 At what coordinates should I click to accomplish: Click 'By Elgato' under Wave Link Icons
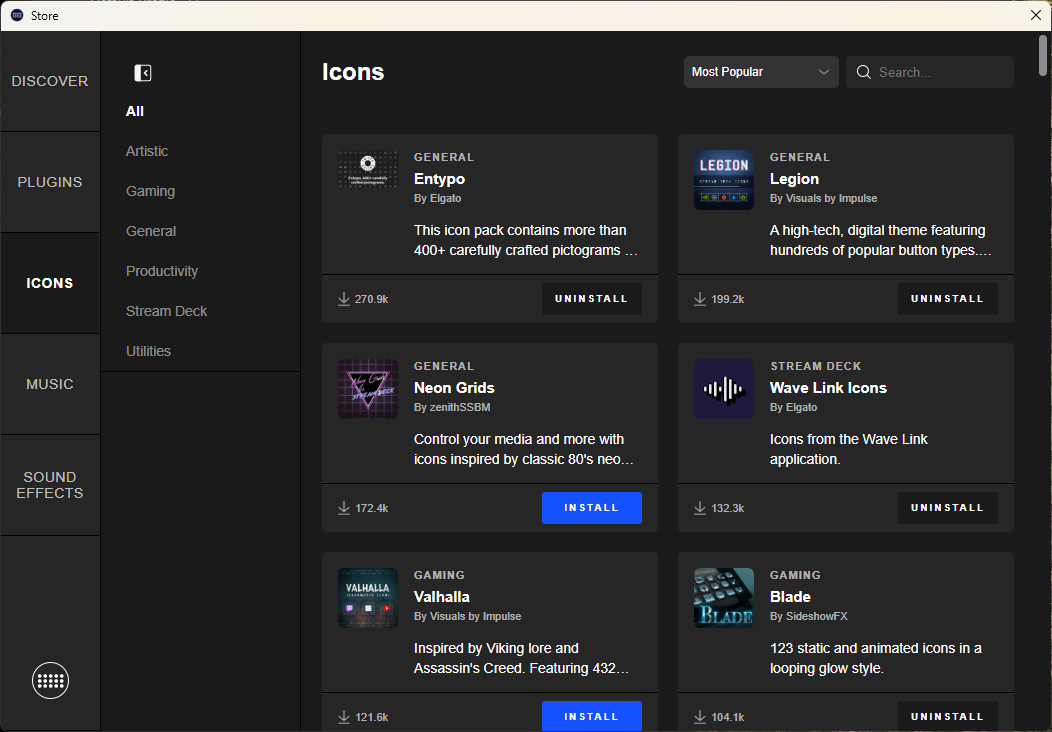click(x=793, y=407)
